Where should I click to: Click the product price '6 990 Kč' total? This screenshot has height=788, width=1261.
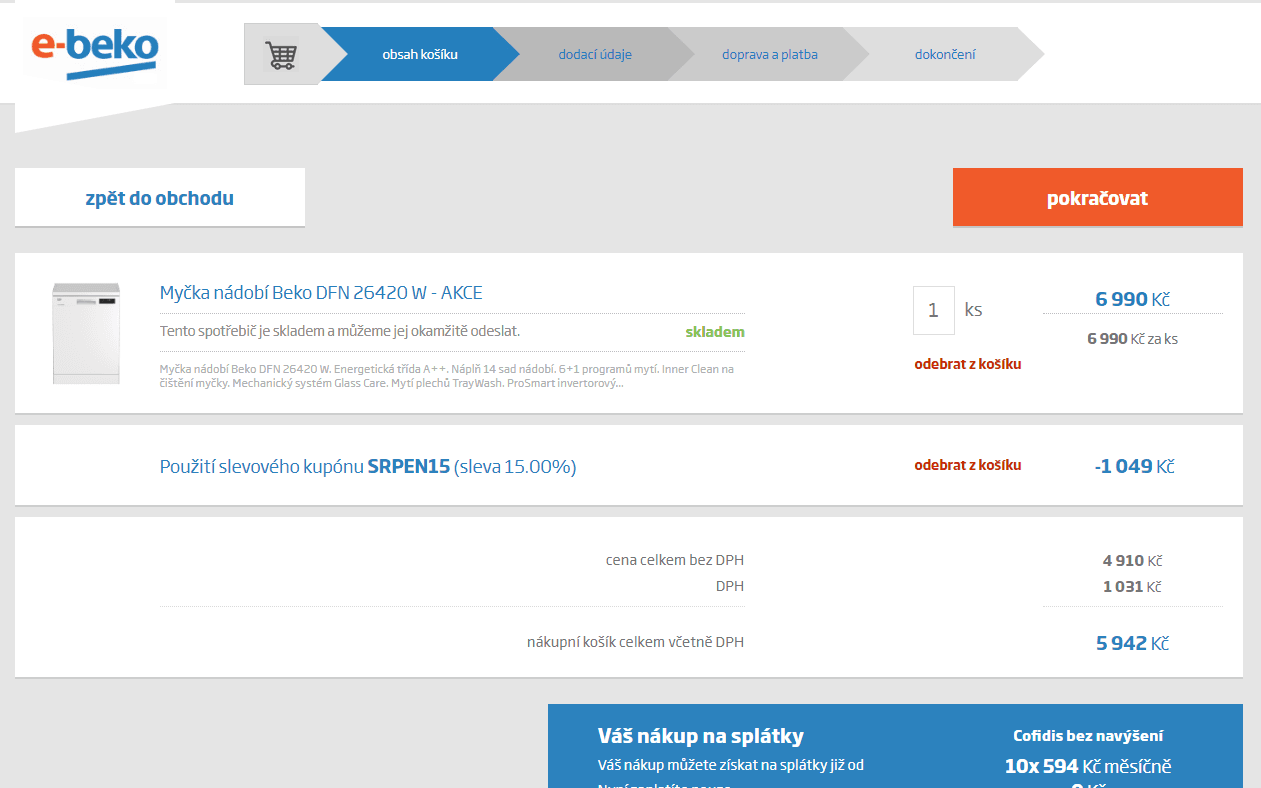tap(1133, 299)
